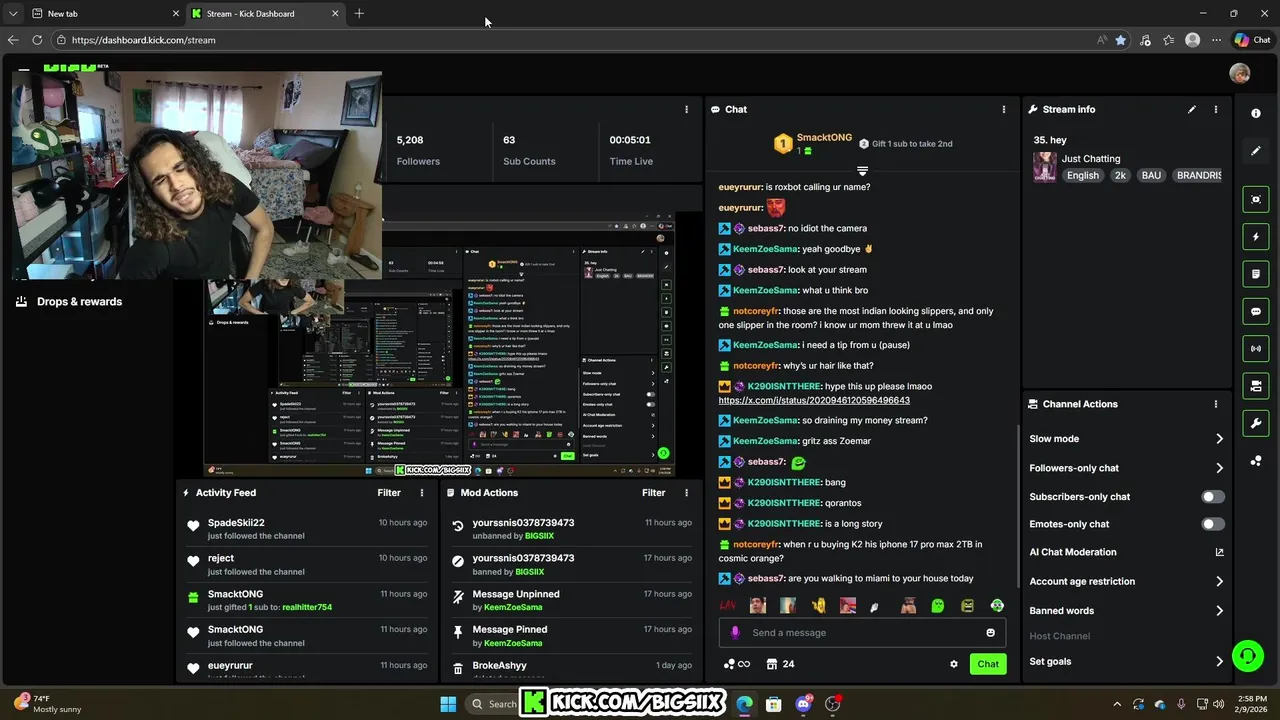Open the Mod Actions Filter
Screen dimensions: 1280x720
[x=653, y=493]
